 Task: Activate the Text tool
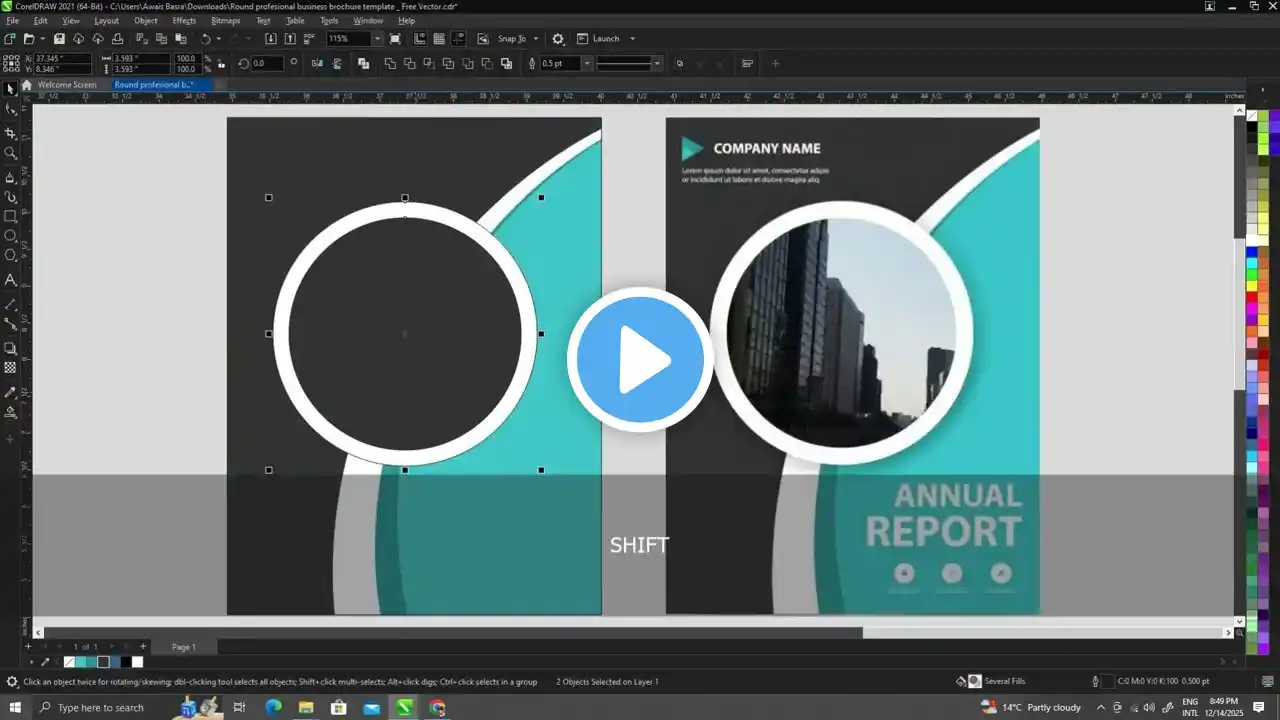tap(10, 280)
